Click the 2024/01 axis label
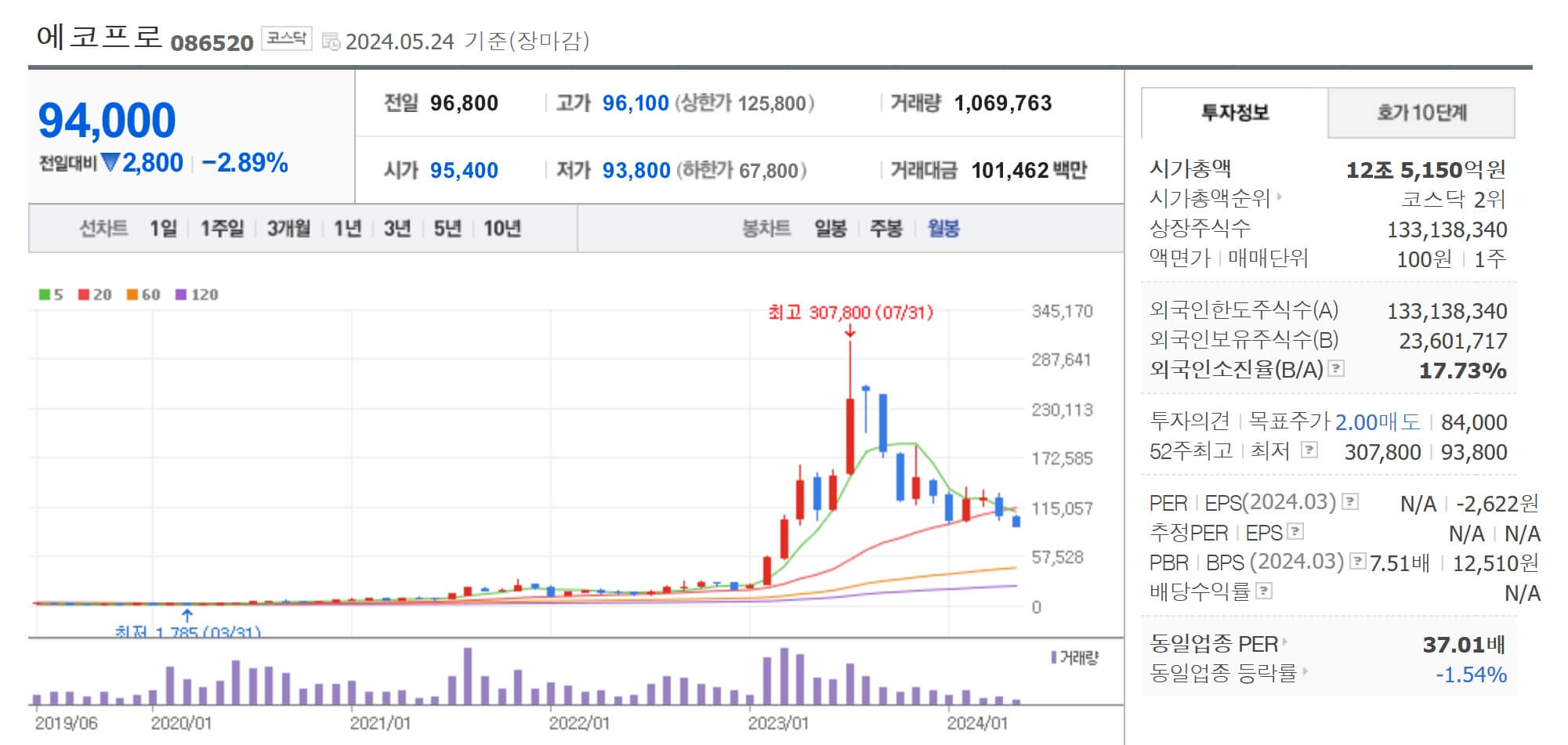The image size is (1568, 745). 976,723
